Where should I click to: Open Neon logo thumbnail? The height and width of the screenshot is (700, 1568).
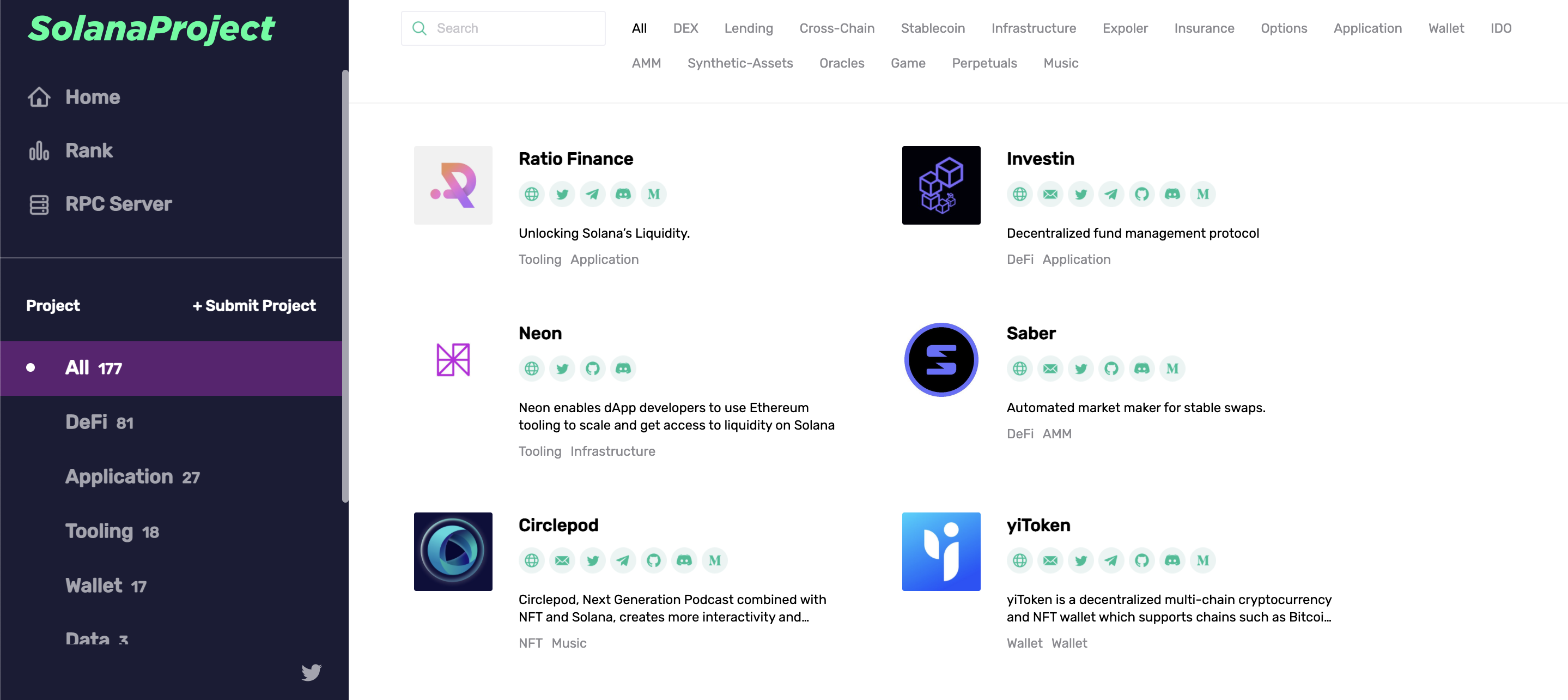[453, 359]
